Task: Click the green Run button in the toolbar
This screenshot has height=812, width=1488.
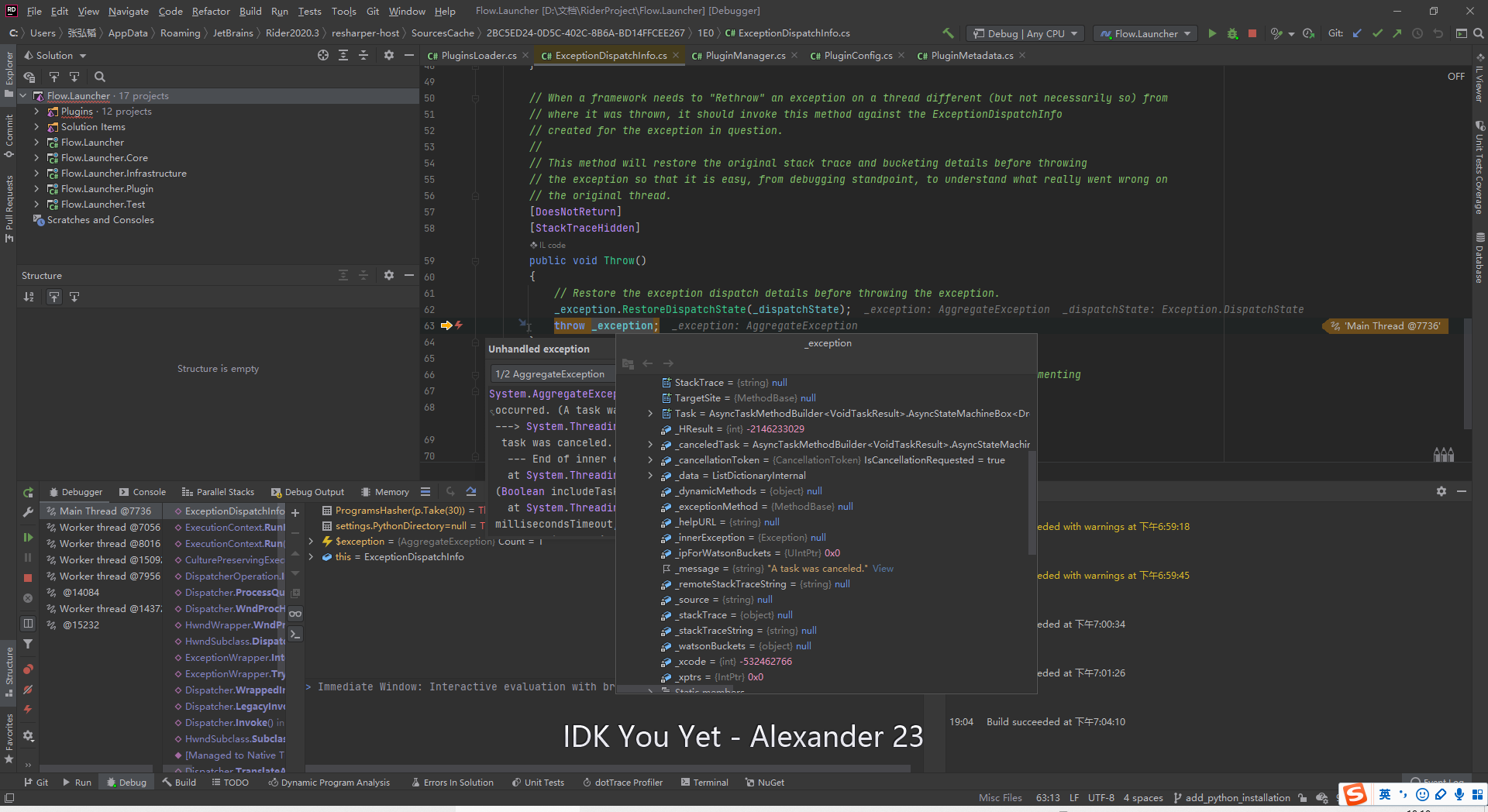Action: pyautogui.click(x=1212, y=33)
